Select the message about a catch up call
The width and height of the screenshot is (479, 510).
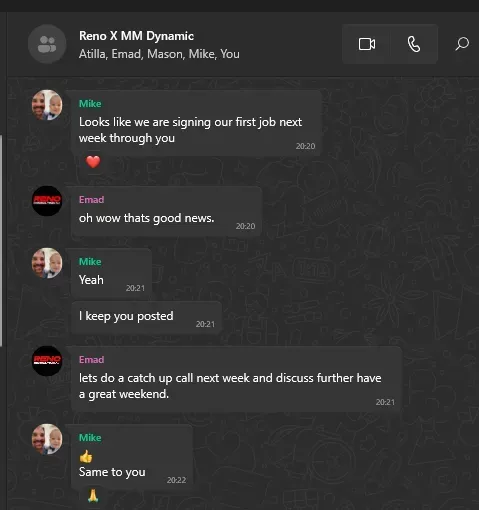pos(236,379)
